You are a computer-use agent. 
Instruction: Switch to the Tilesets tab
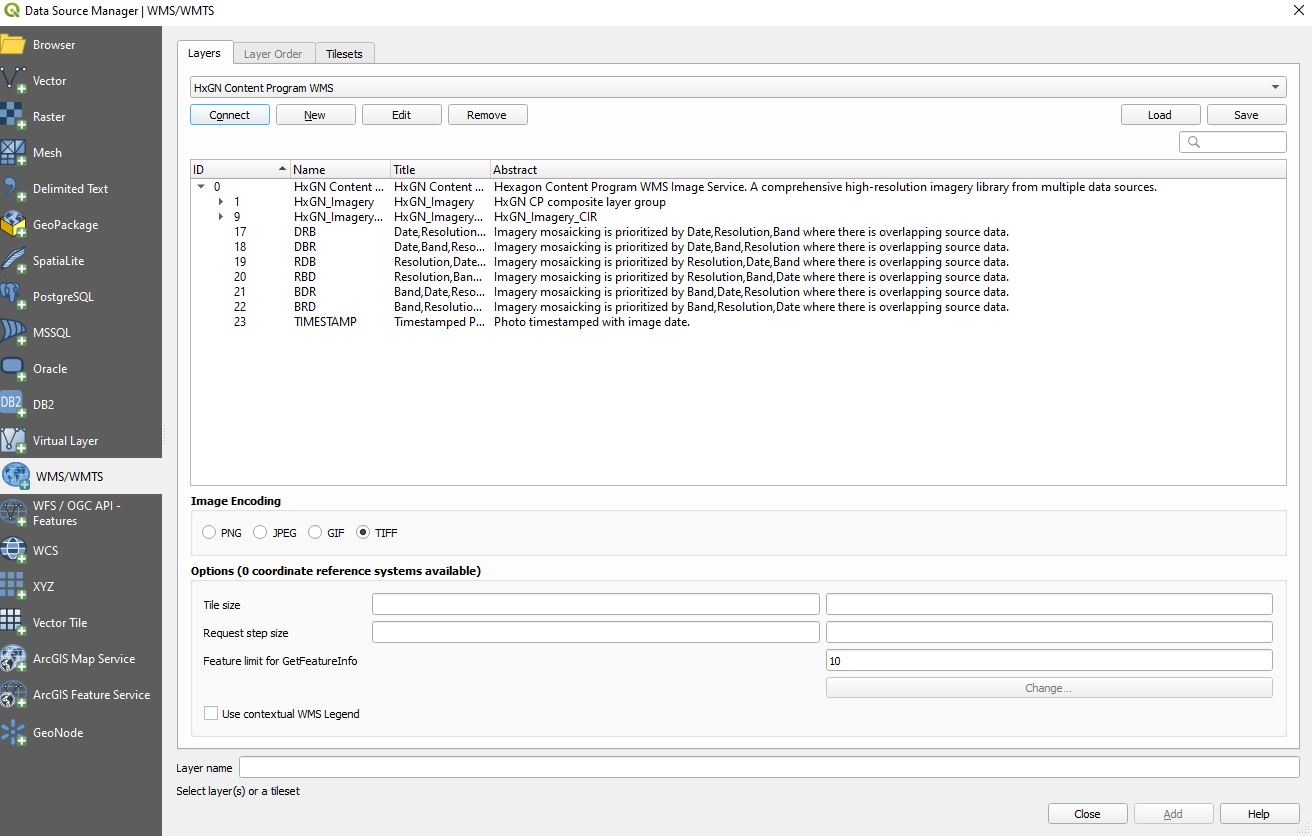click(x=344, y=54)
